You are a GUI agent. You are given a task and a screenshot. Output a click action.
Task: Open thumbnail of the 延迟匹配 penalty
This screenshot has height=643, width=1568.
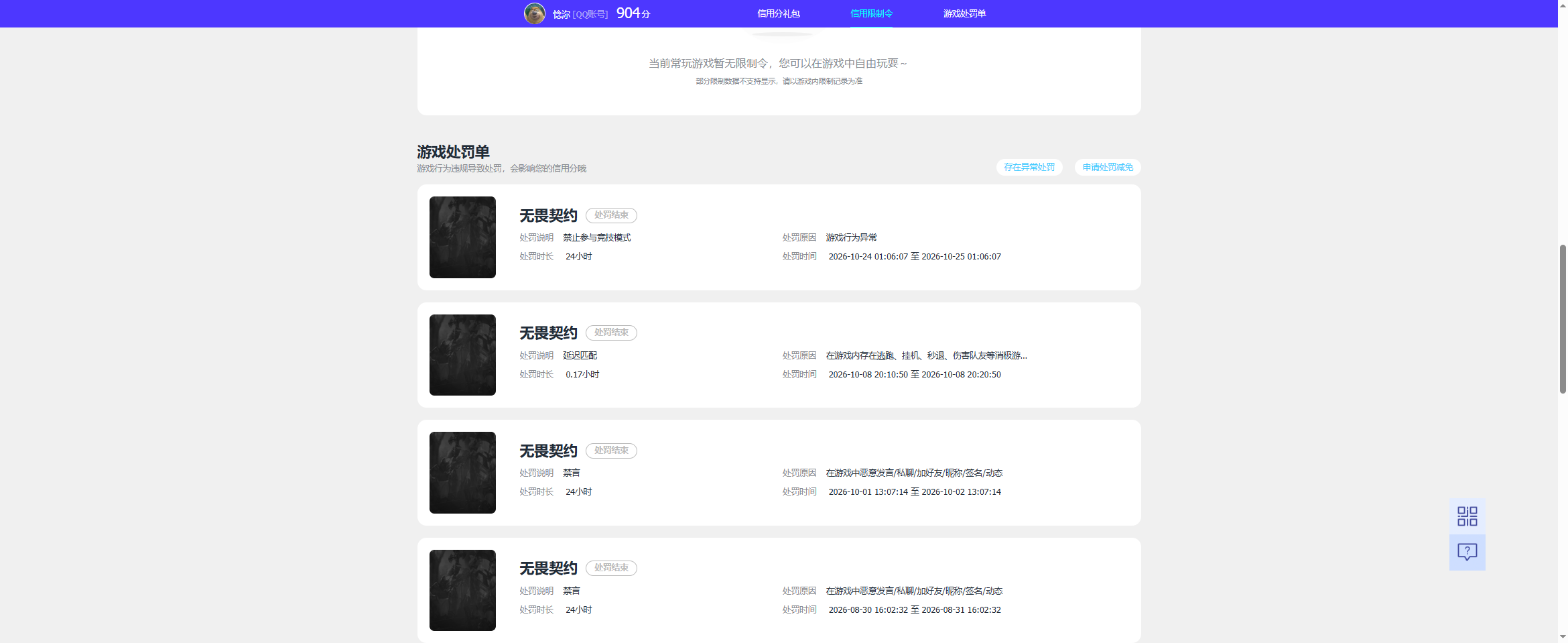click(462, 355)
